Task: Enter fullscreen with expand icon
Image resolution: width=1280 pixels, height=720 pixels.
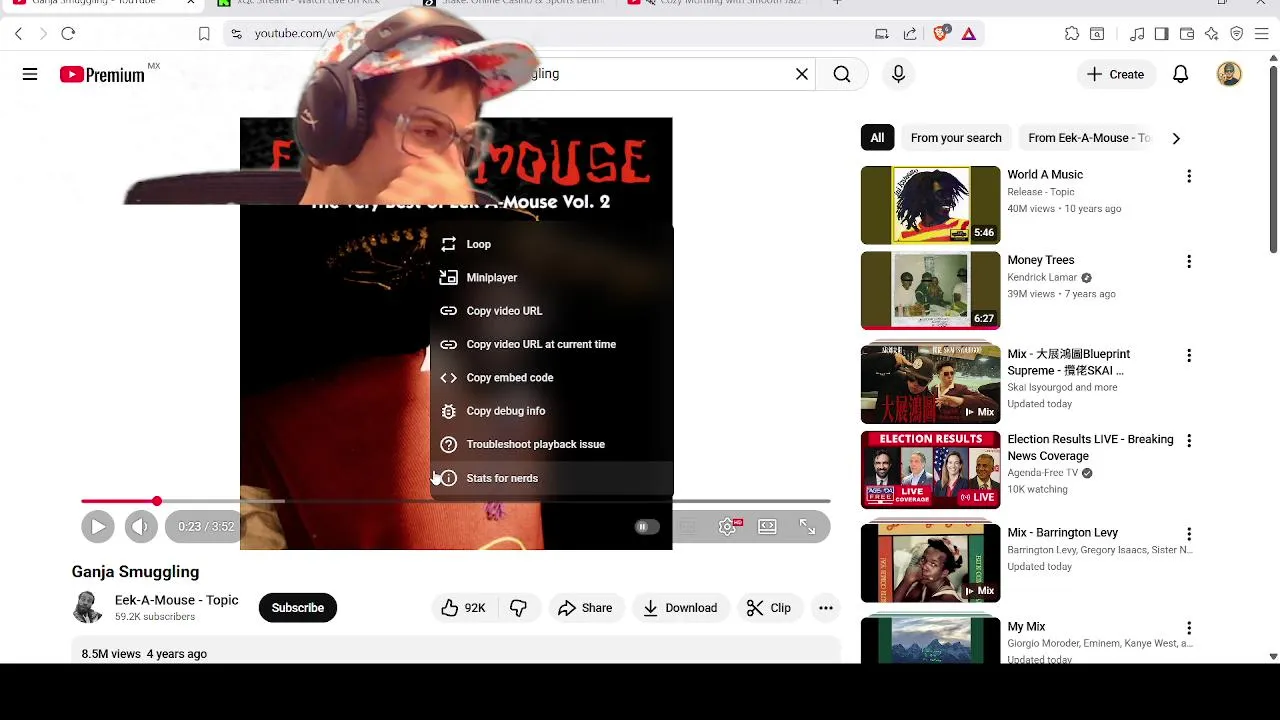Action: click(807, 527)
